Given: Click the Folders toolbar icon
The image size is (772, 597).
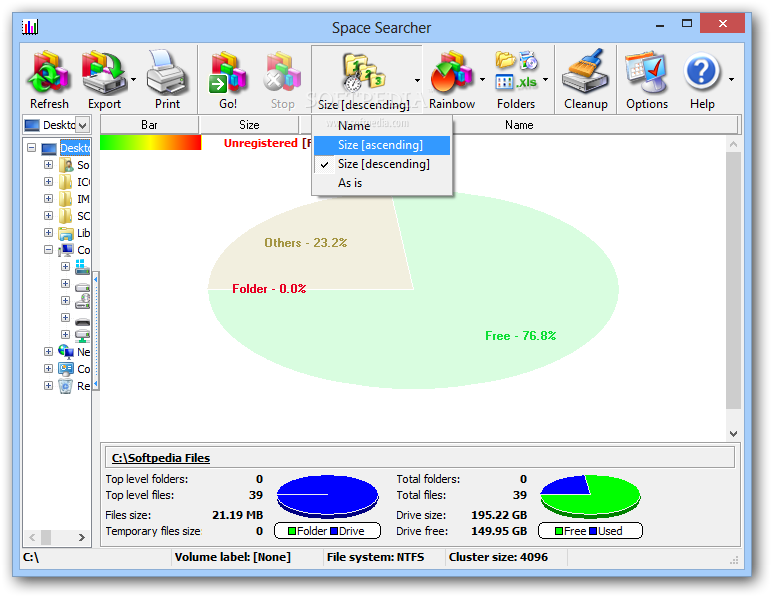Looking at the screenshot, I should (515, 70).
